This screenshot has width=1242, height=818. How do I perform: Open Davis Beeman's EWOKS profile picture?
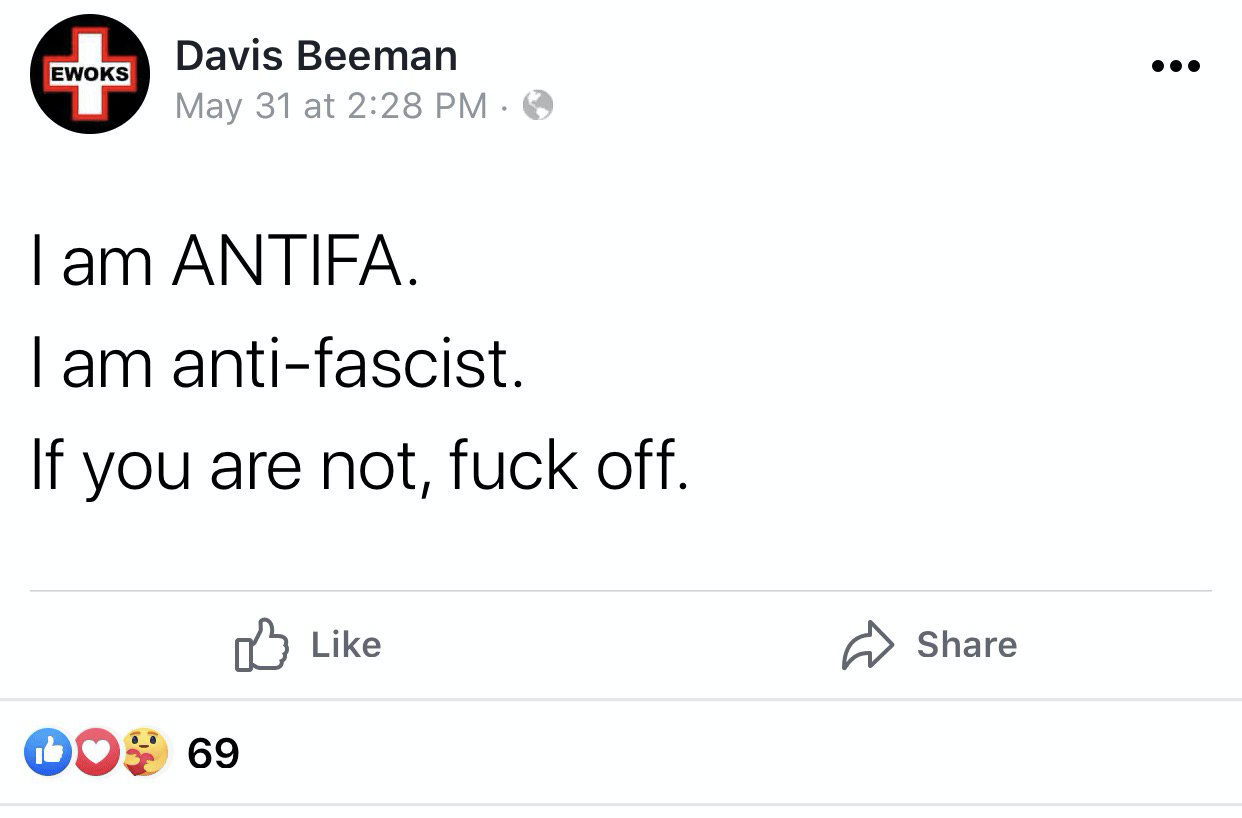pyautogui.click(x=90, y=74)
